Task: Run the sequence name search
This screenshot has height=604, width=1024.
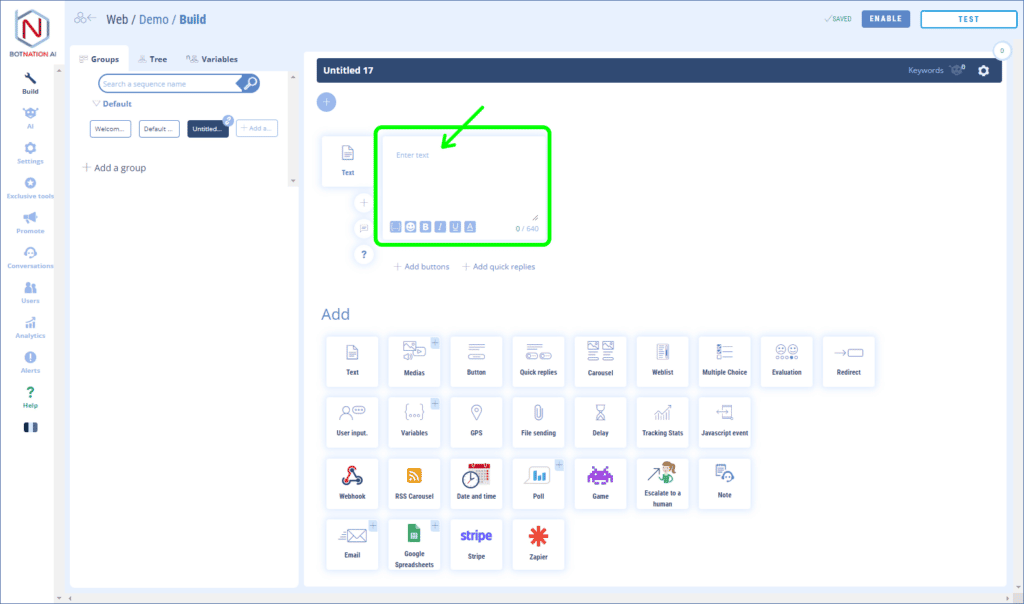Action: [247, 82]
